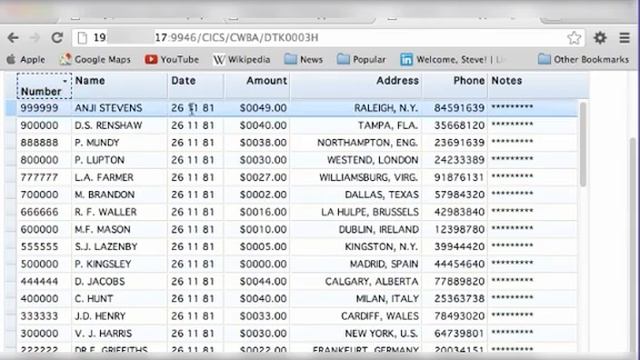Viewport: 640px width, 360px height.
Task: Open the Google Maps bookmark
Action: coord(95,60)
